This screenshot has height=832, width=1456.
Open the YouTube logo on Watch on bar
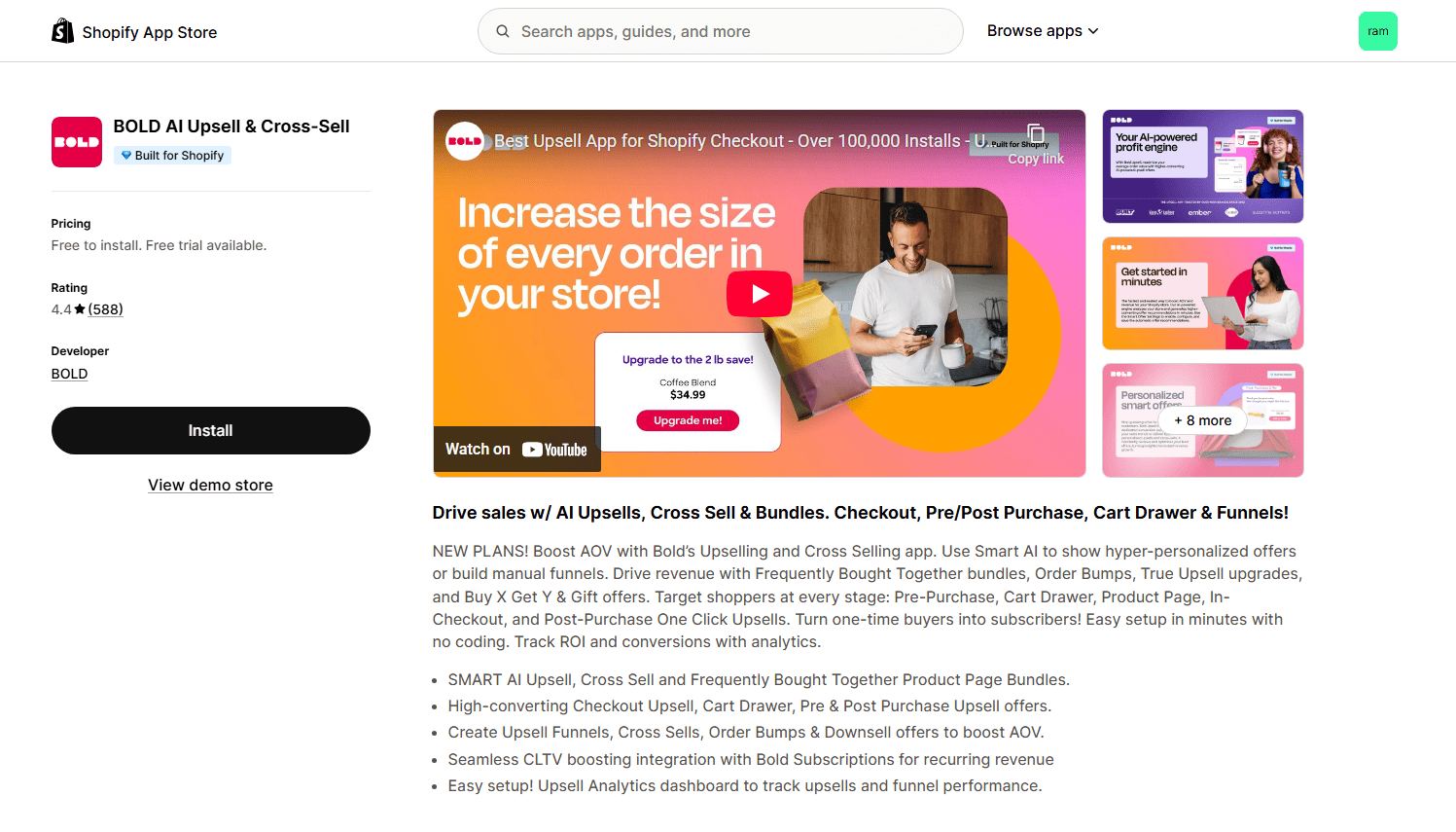[554, 450]
